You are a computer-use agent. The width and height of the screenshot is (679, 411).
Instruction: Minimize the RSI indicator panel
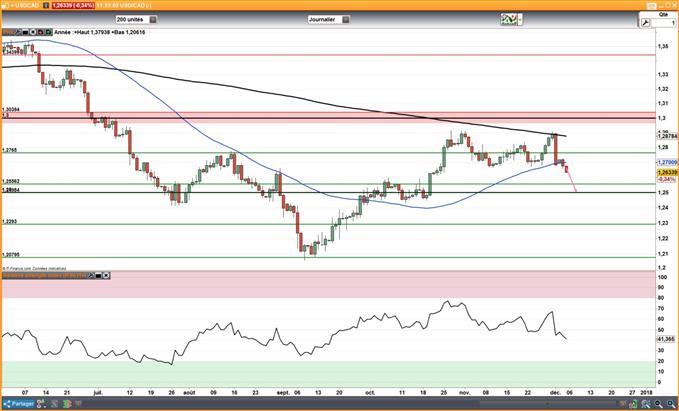98,275
